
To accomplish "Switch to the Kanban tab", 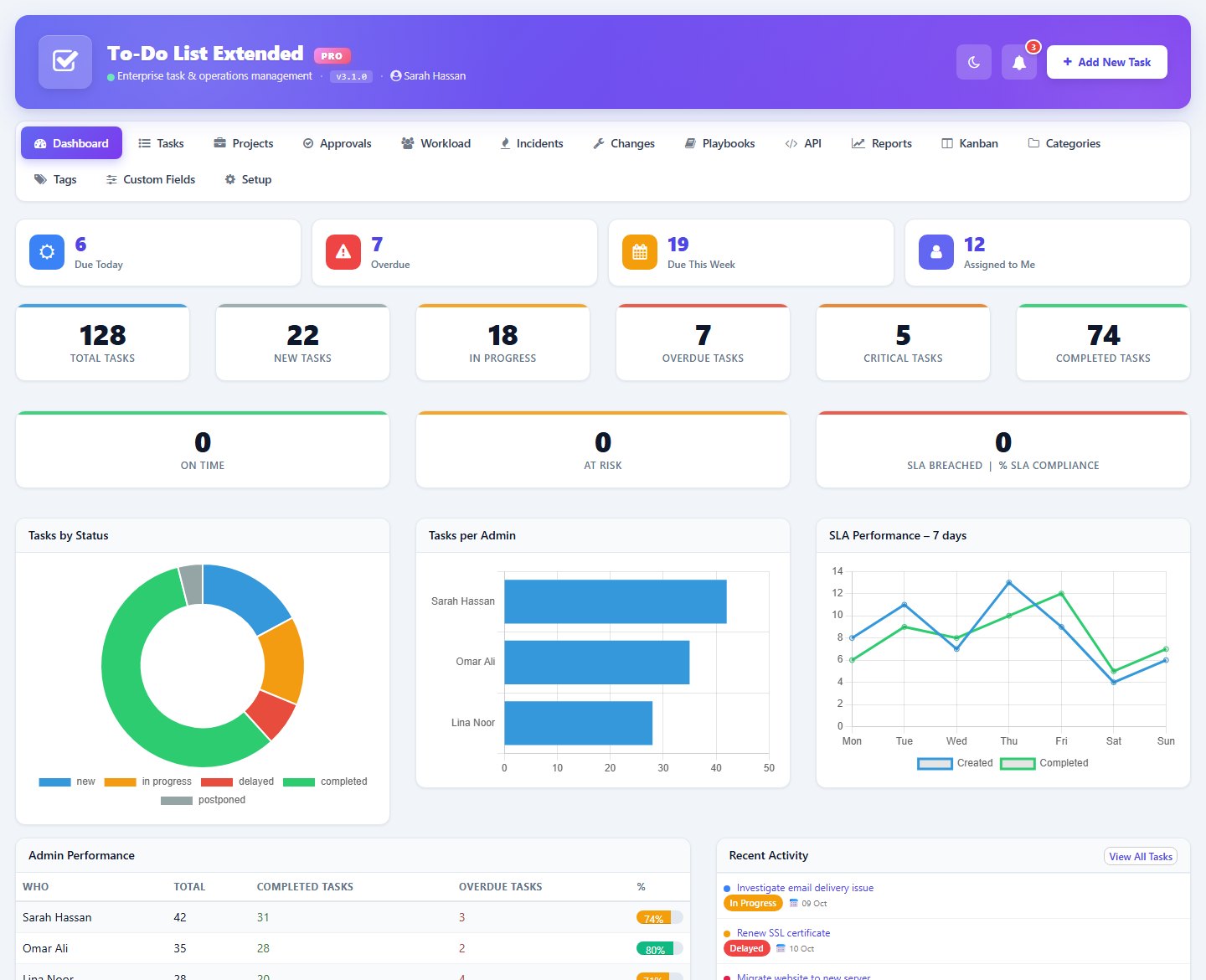I will click(970, 143).
